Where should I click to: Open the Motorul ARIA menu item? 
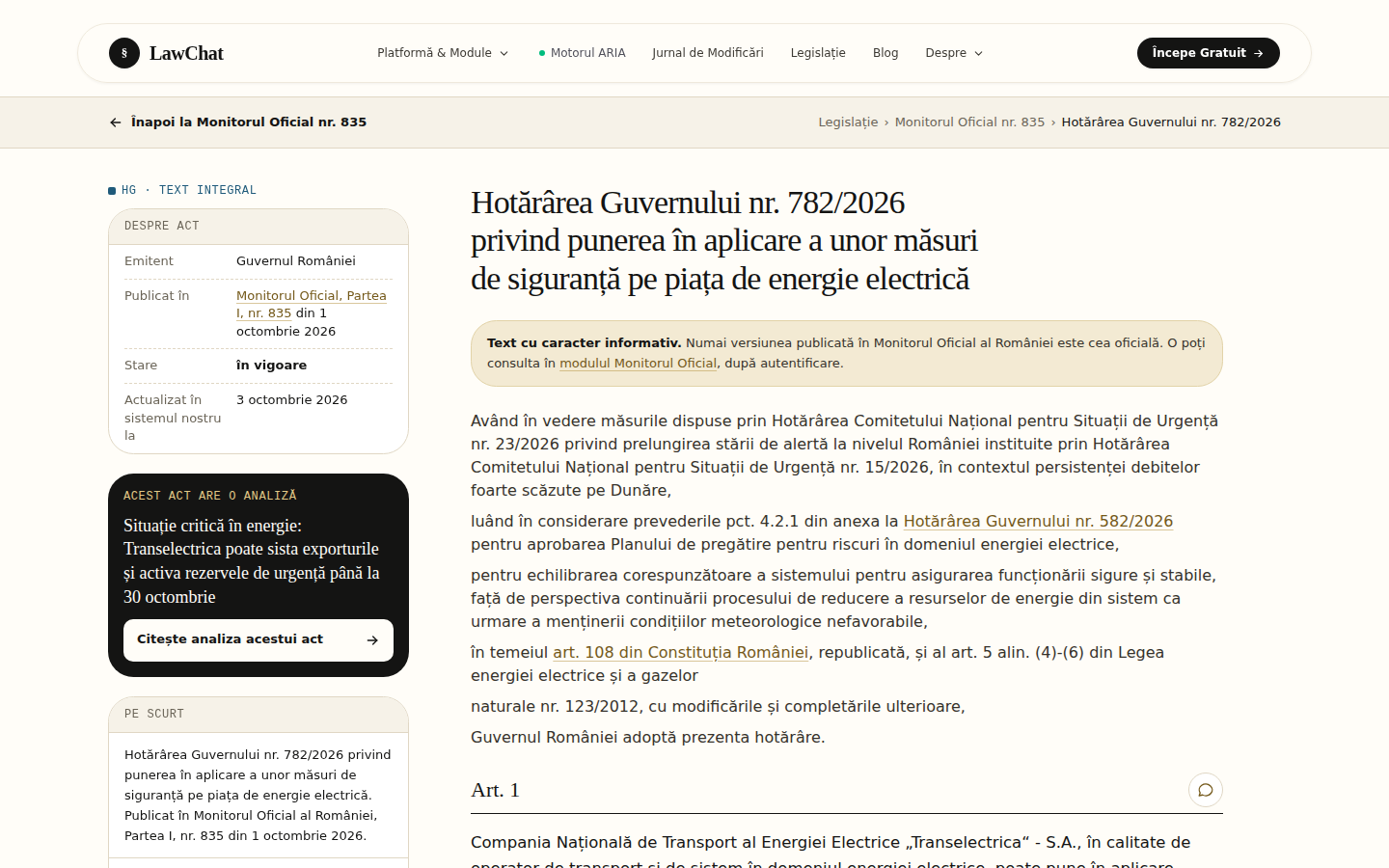point(583,53)
